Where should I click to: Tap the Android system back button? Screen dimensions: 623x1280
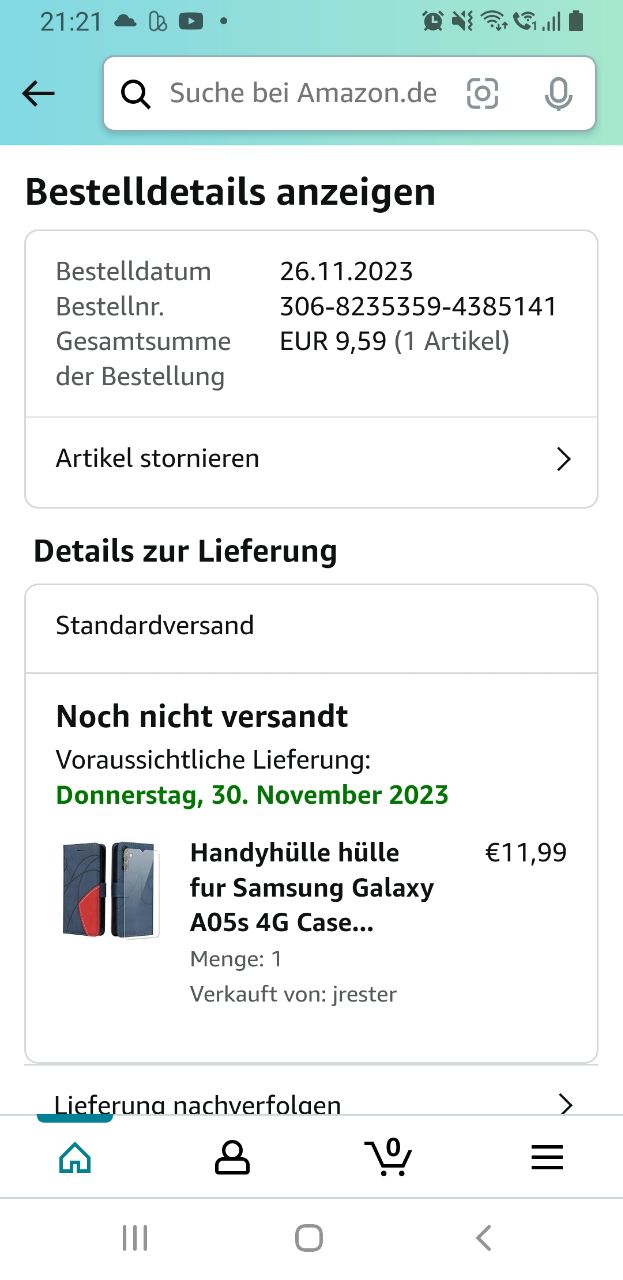coord(484,1238)
